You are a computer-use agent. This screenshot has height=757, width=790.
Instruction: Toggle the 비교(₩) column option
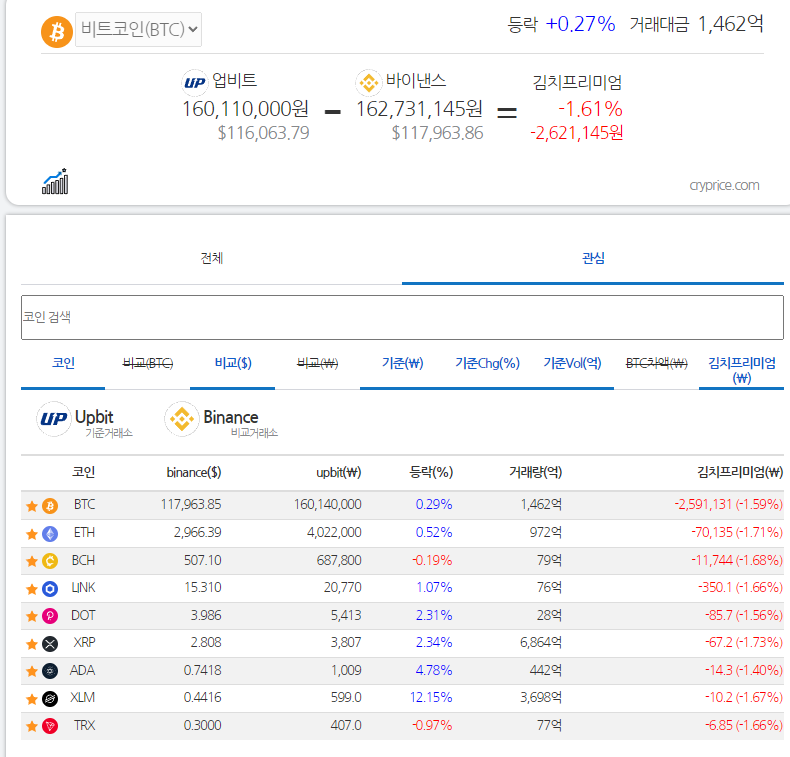pos(317,364)
